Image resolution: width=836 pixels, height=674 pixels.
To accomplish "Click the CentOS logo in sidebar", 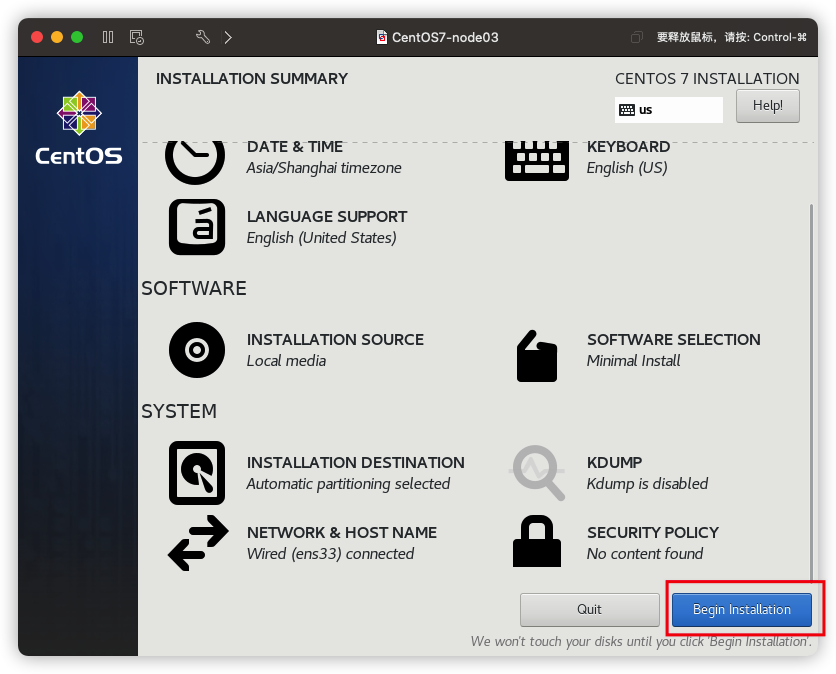I will click(x=79, y=128).
